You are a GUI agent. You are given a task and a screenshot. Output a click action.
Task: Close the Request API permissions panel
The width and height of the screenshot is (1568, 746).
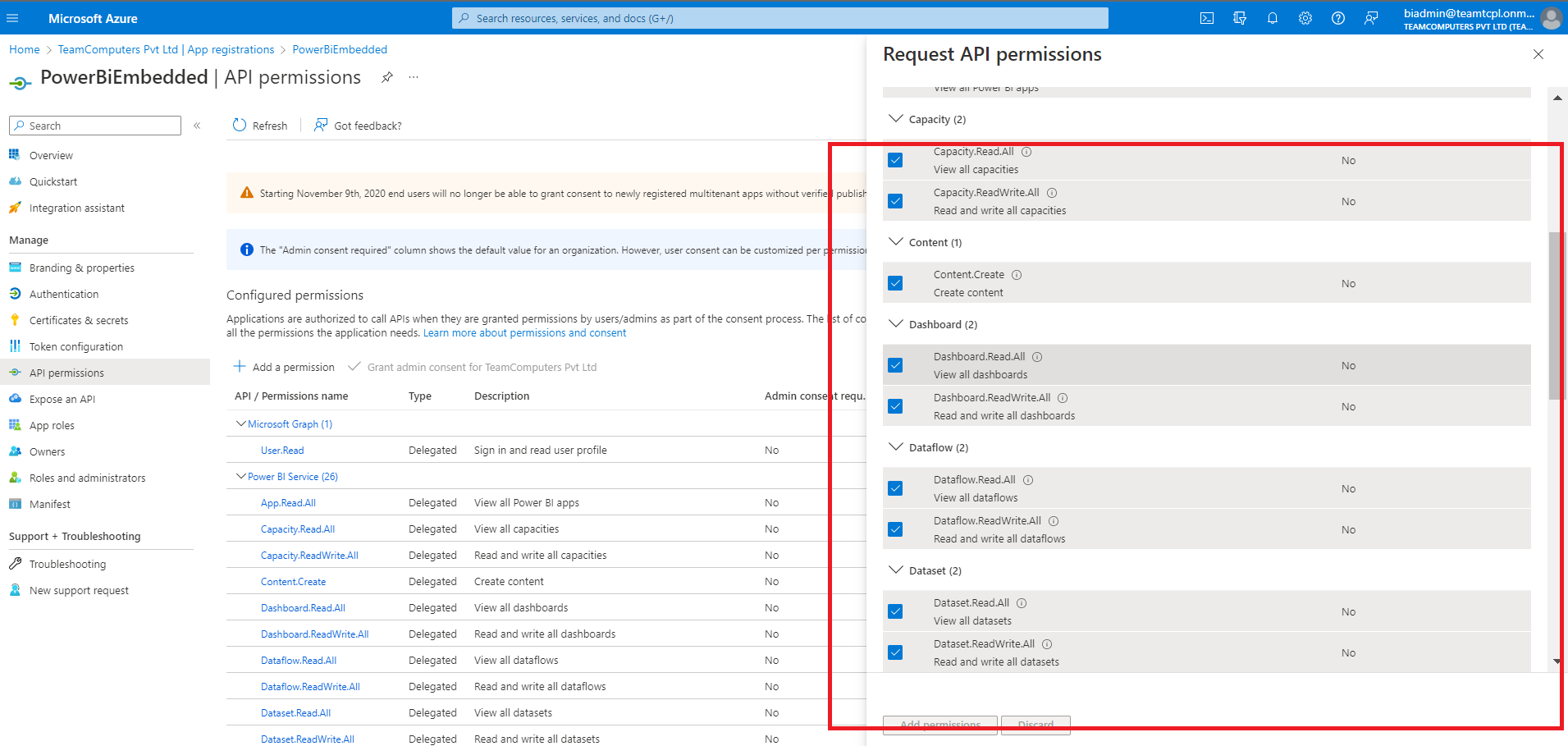tap(1538, 54)
